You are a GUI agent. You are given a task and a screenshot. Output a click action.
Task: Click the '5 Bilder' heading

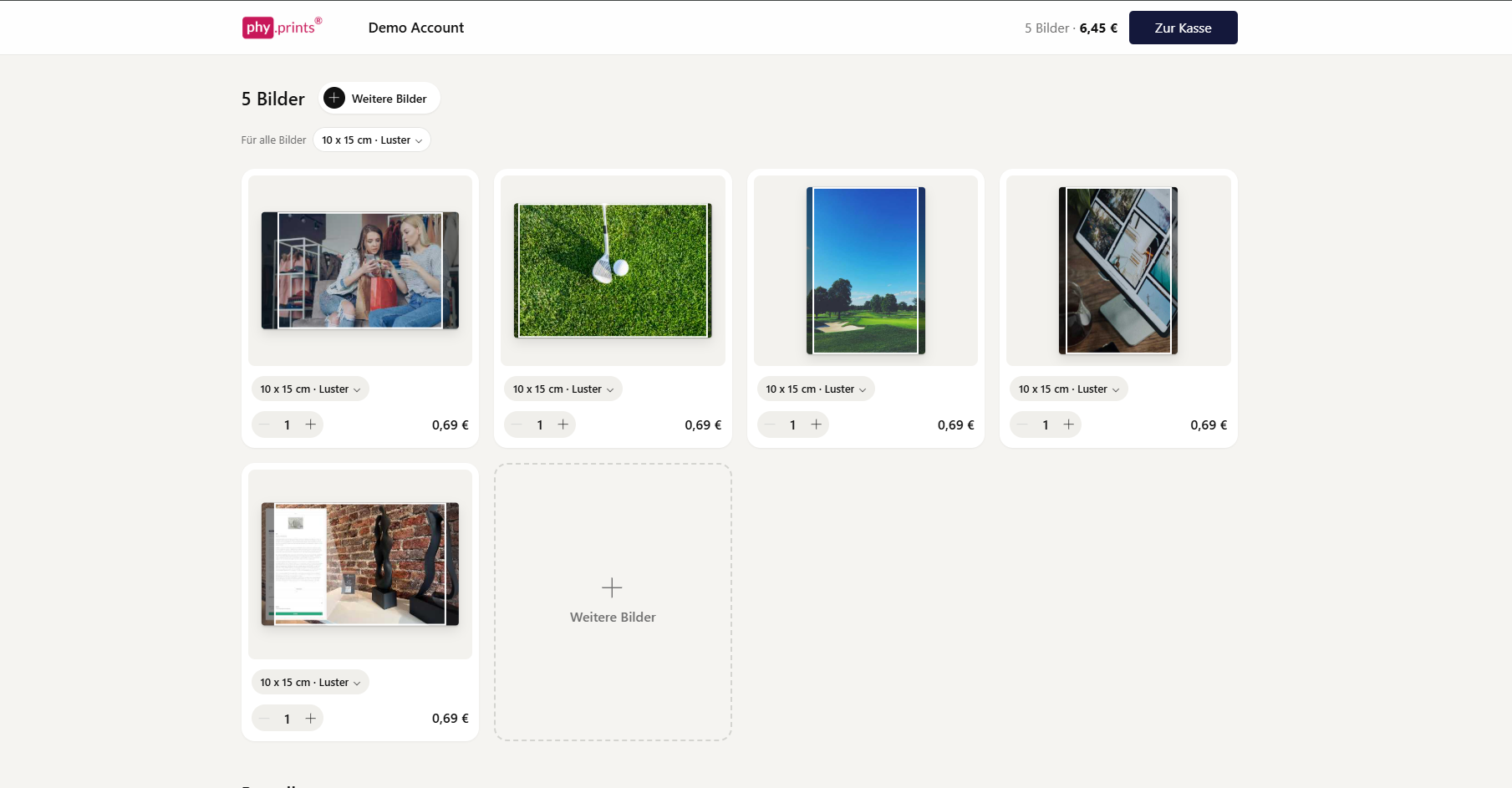point(273,99)
